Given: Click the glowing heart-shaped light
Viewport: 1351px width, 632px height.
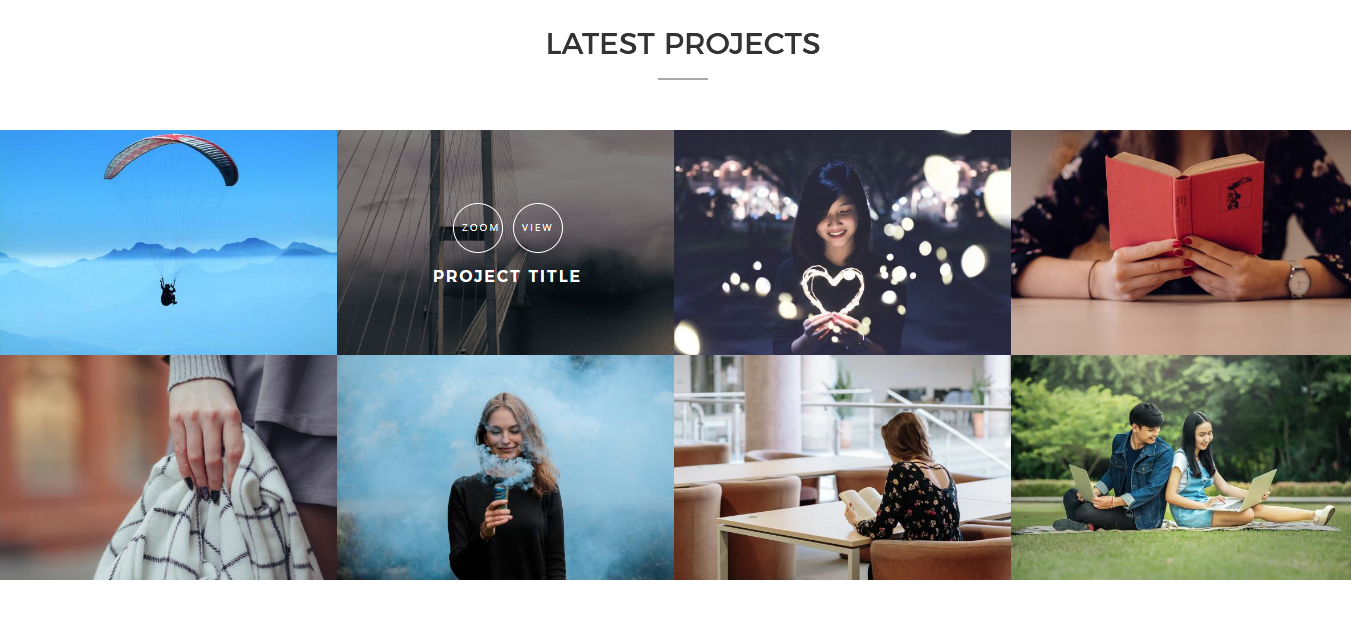Looking at the screenshot, I should [832, 290].
